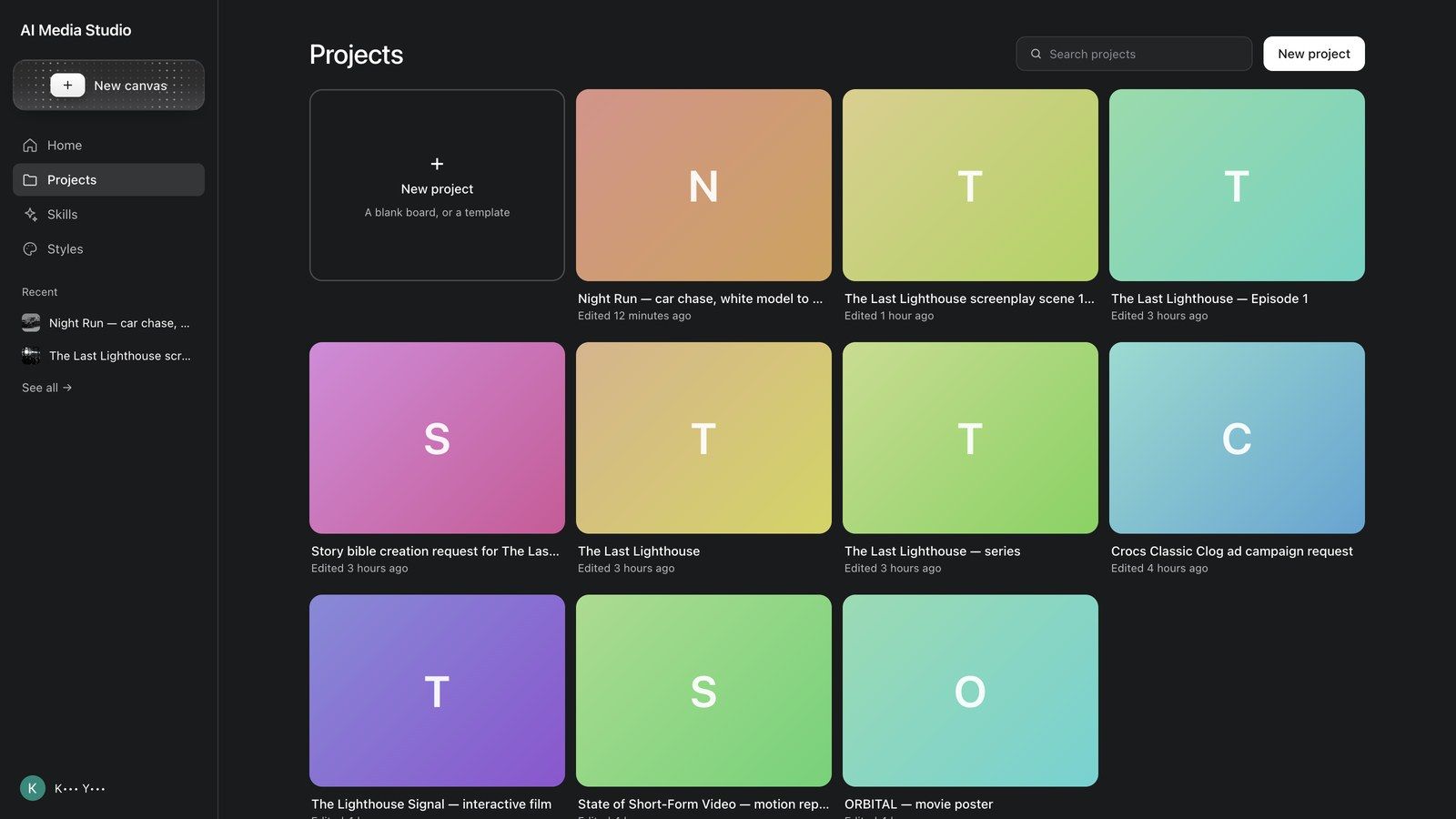
Task: Open The Last Lighthouse — series thumbnail
Action: [970, 438]
